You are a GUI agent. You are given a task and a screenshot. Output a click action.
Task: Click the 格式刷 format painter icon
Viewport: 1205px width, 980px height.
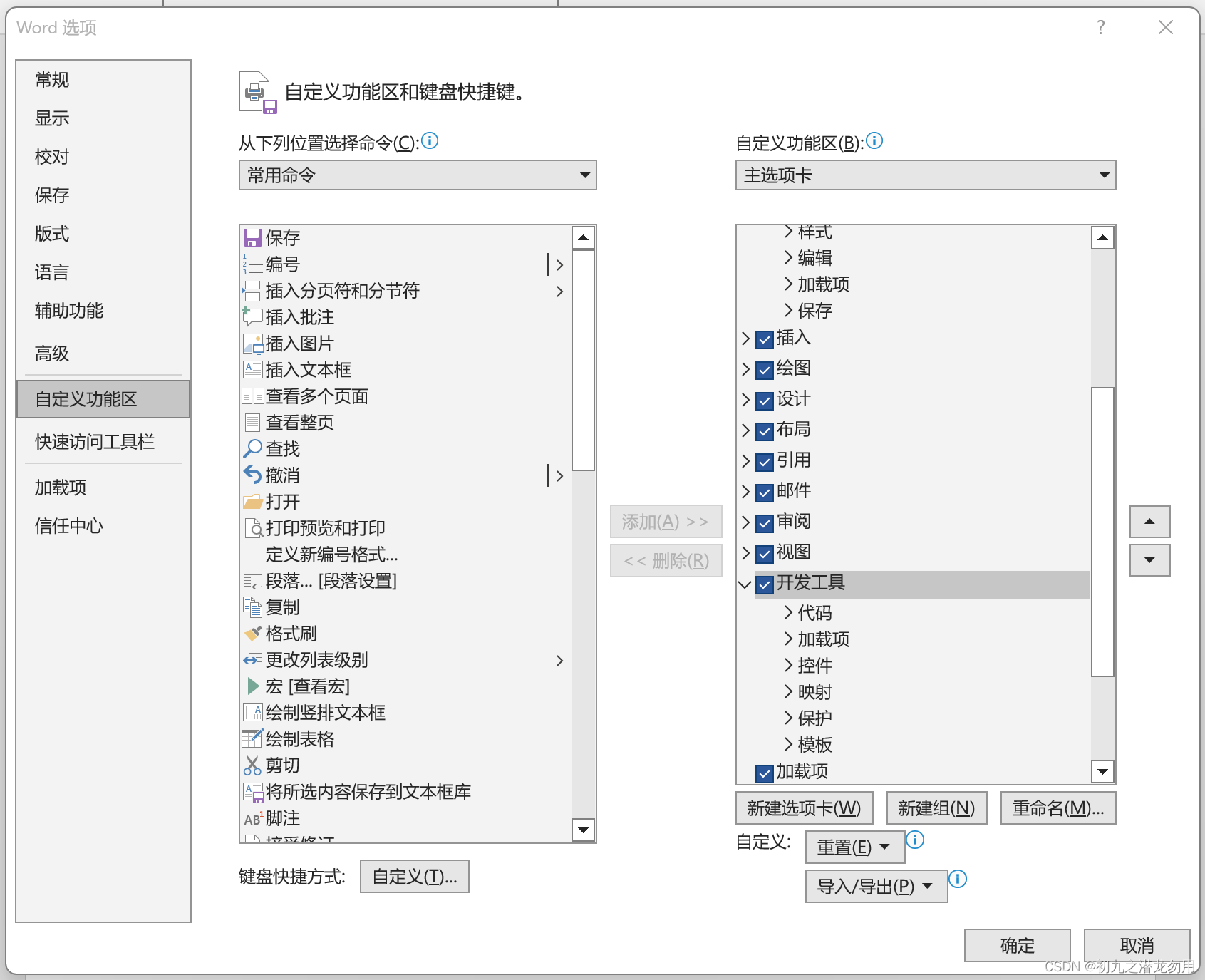[252, 633]
